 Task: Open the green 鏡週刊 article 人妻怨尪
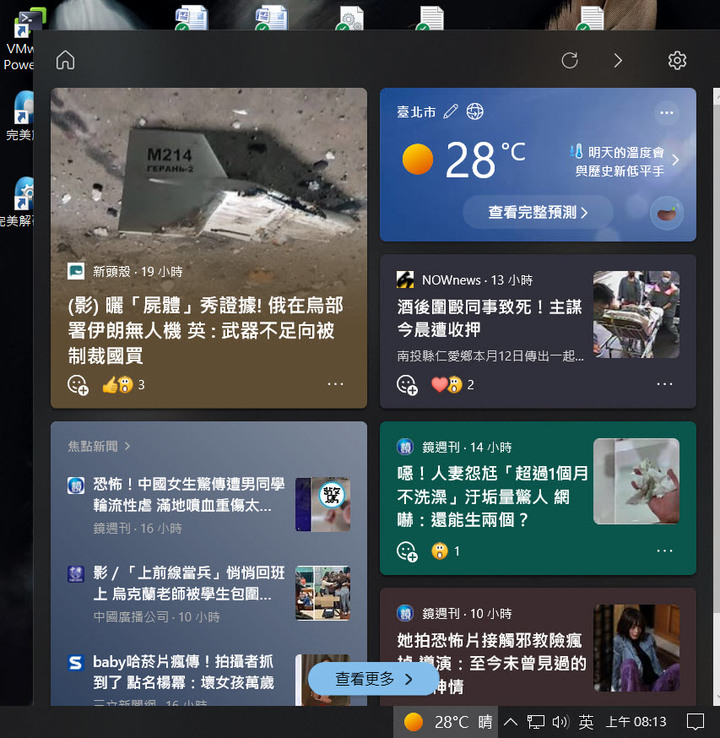[x=492, y=497]
